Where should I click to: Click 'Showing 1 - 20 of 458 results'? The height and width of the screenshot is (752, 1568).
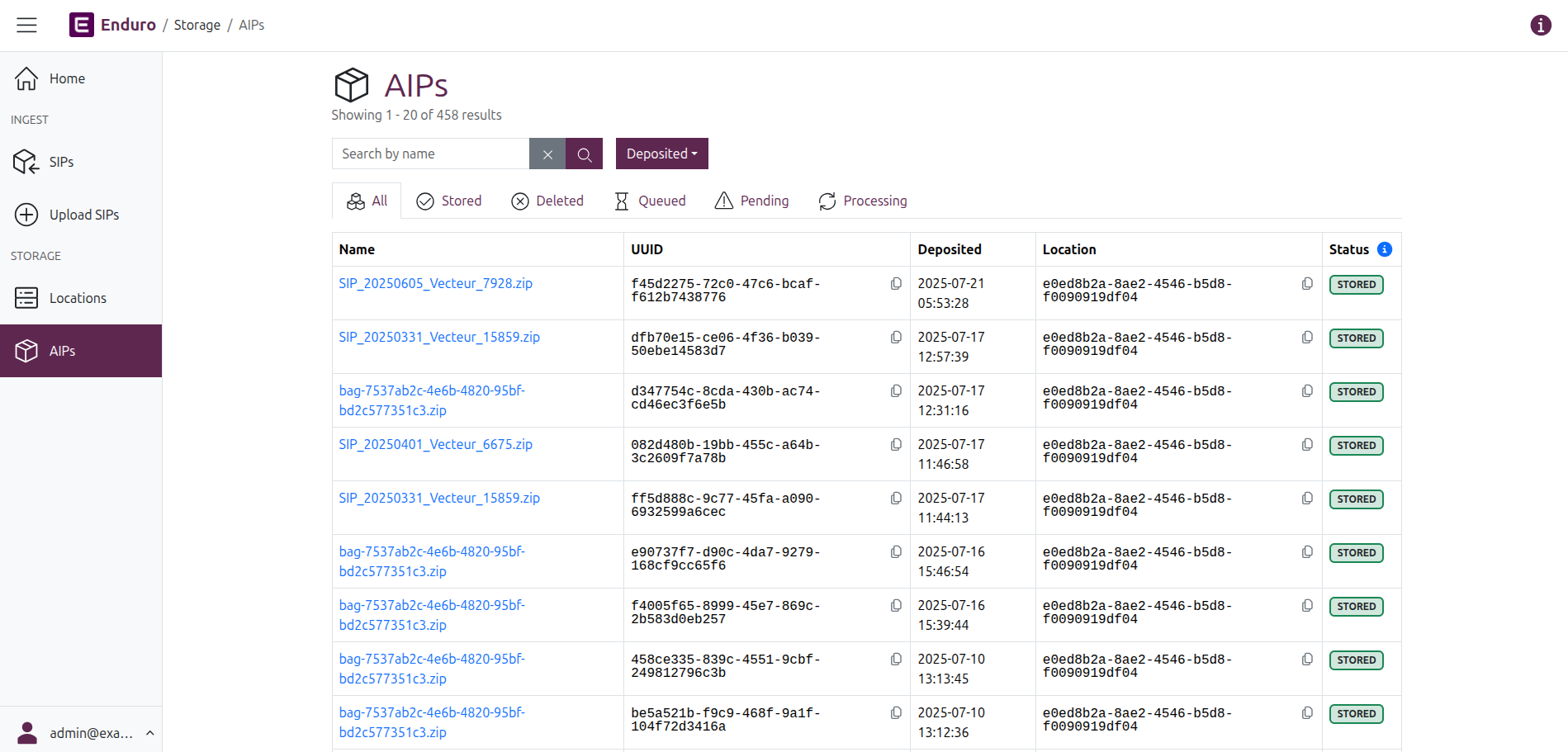(x=416, y=115)
